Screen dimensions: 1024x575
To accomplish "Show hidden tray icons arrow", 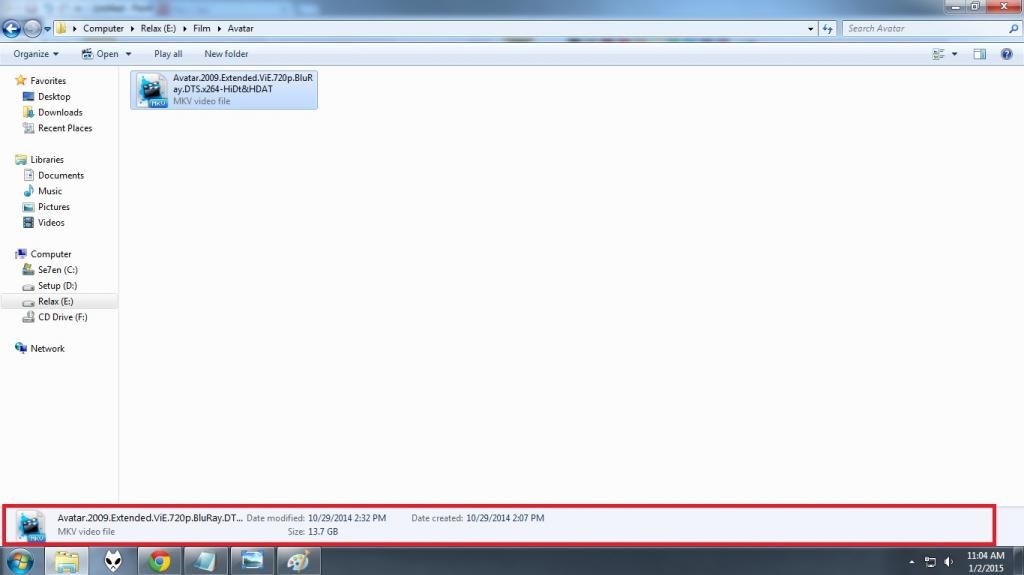I will pos(912,562).
